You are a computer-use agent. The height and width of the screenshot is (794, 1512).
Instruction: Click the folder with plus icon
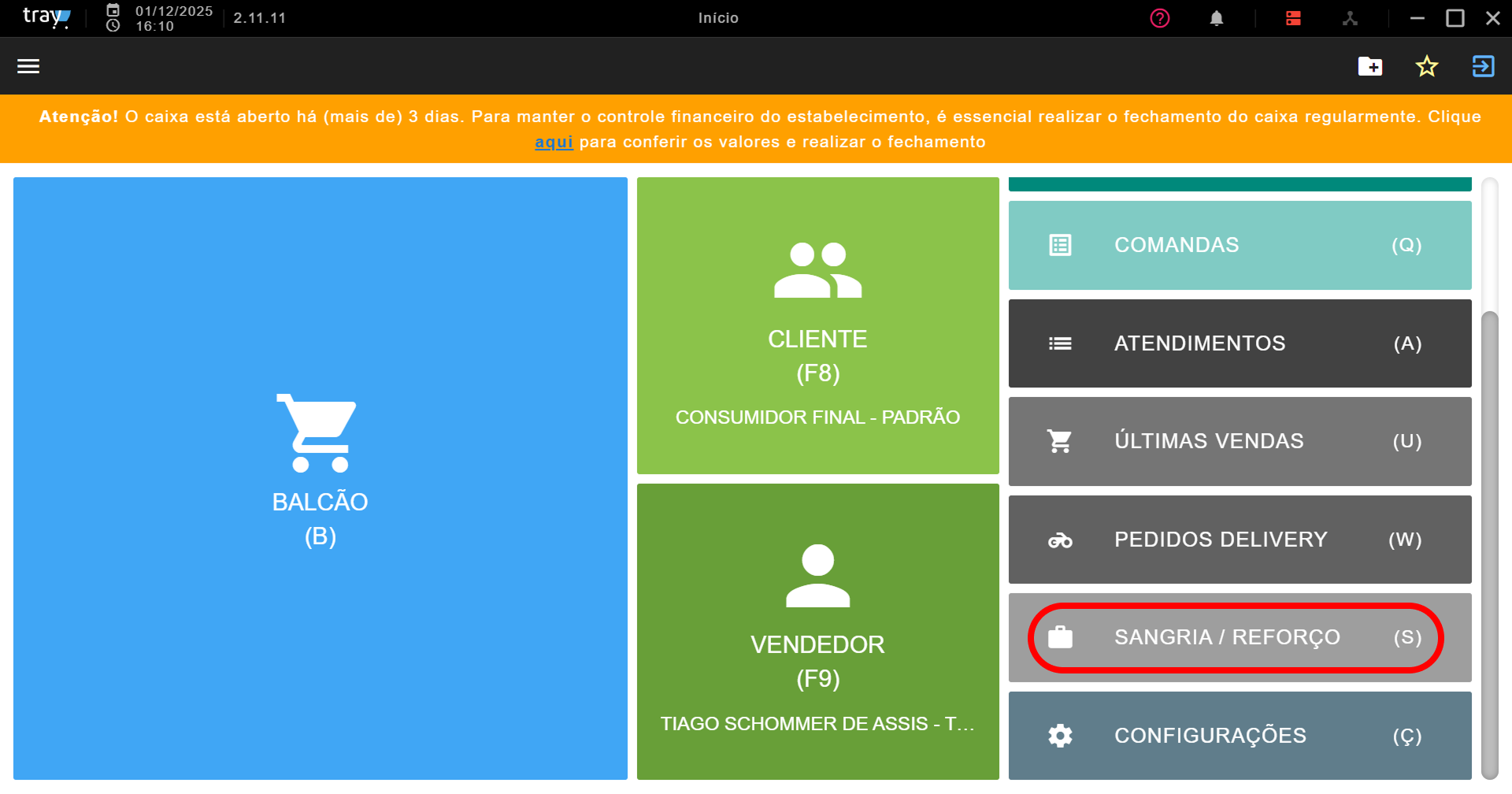coord(1370,66)
